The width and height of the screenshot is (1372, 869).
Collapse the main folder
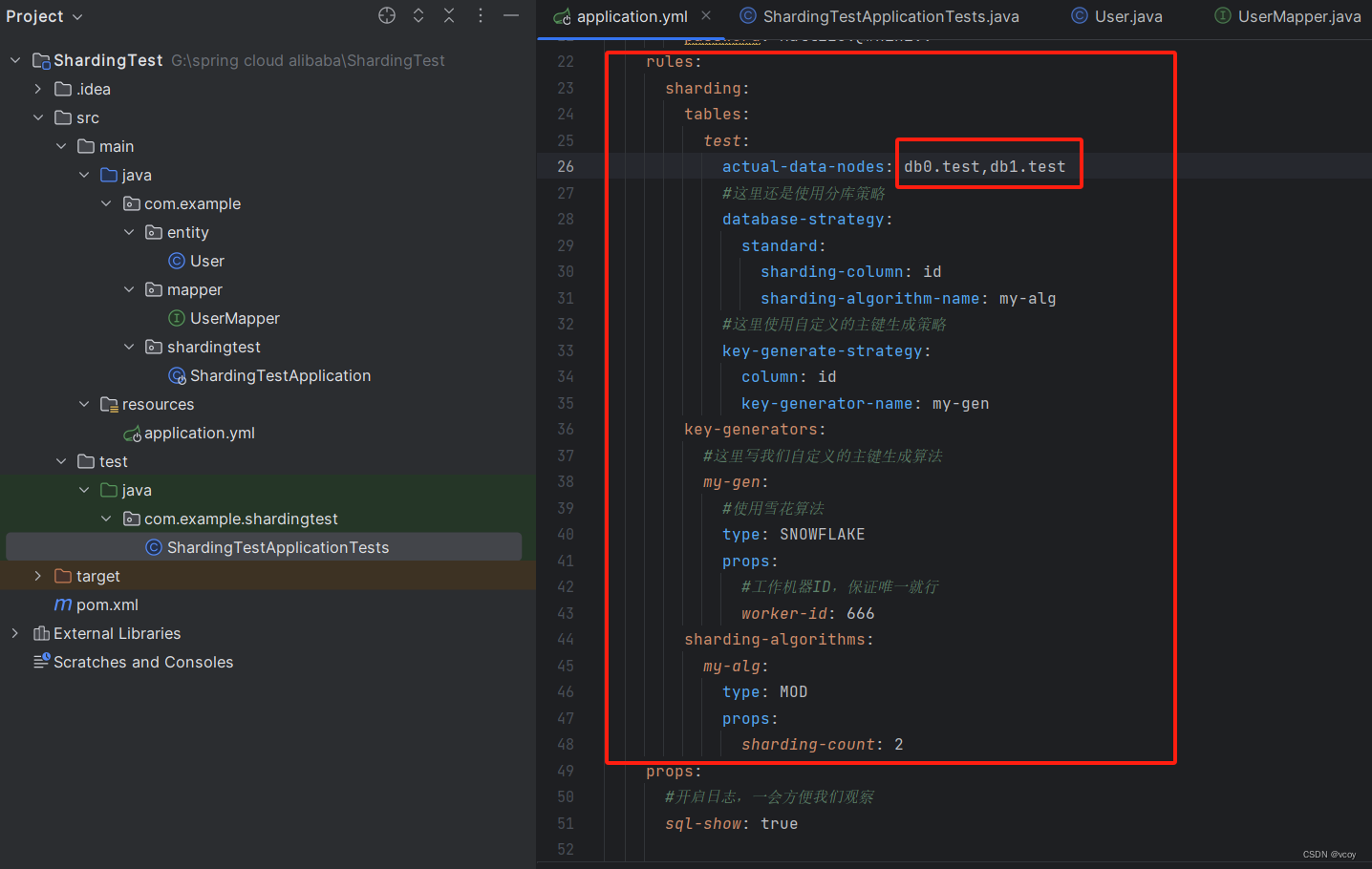point(61,146)
